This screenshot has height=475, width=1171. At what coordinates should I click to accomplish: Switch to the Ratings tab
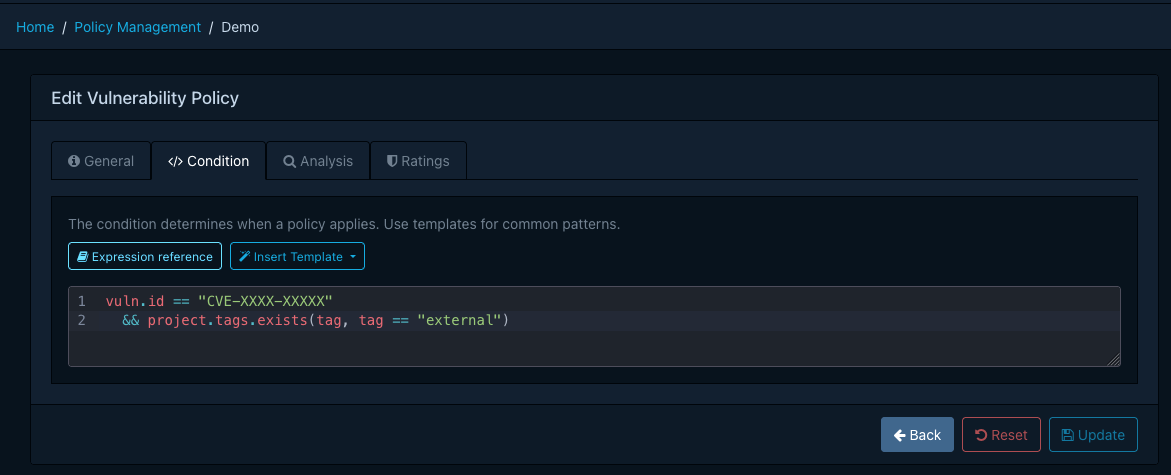click(418, 161)
